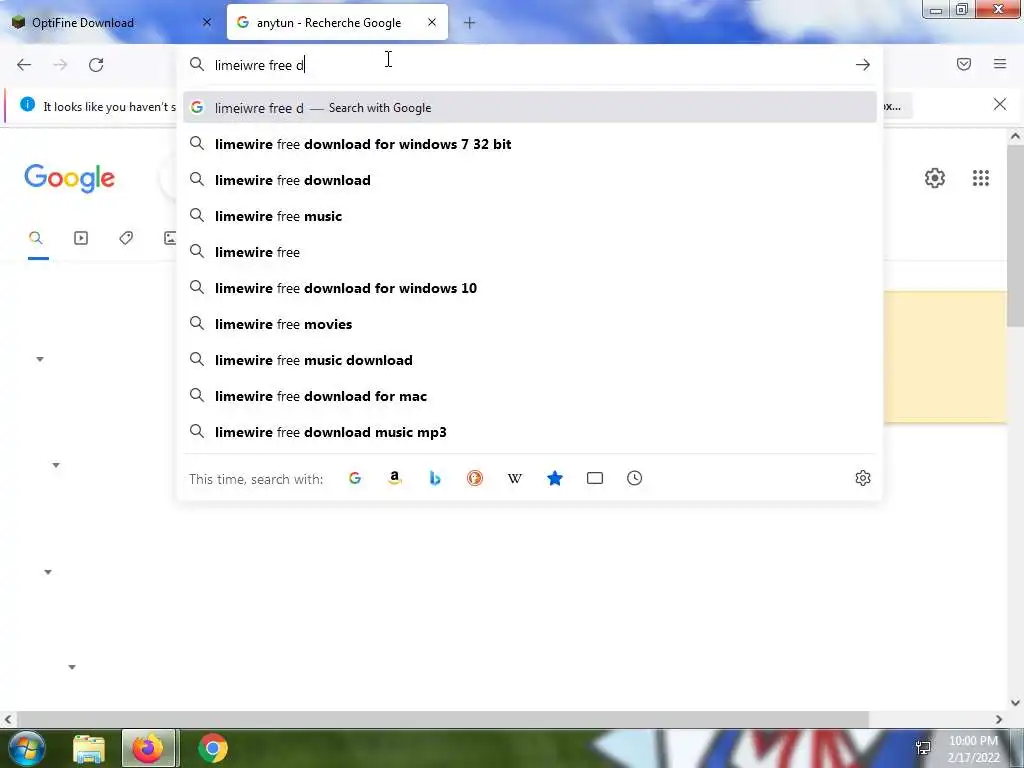This screenshot has width=1024, height=768.
Task: Search this time with Google icon
Action: click(355, 479)
